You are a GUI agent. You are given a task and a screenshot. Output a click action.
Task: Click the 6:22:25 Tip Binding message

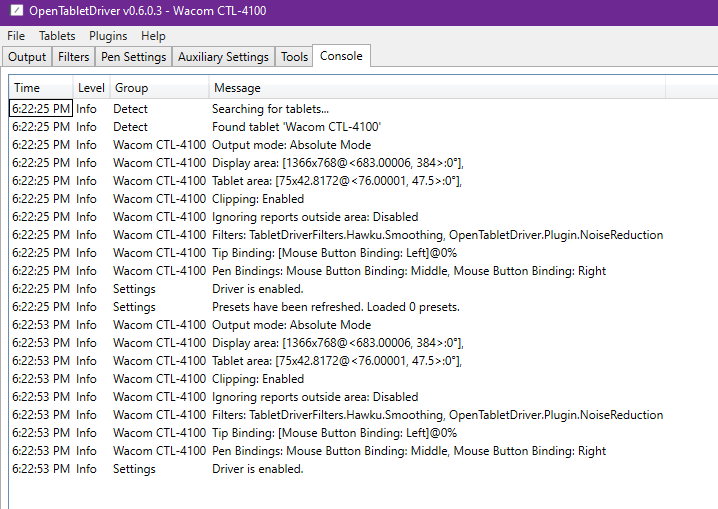[x=334, y=253]
